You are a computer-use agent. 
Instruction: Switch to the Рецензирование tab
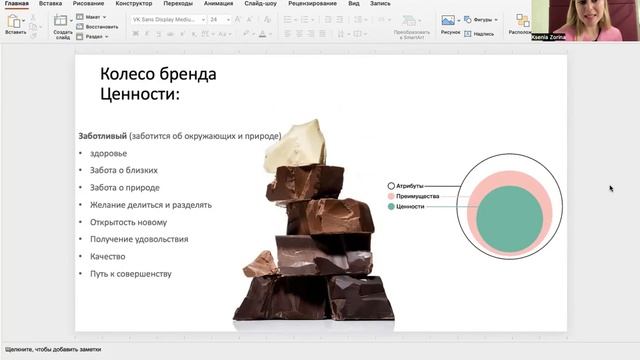312,3
